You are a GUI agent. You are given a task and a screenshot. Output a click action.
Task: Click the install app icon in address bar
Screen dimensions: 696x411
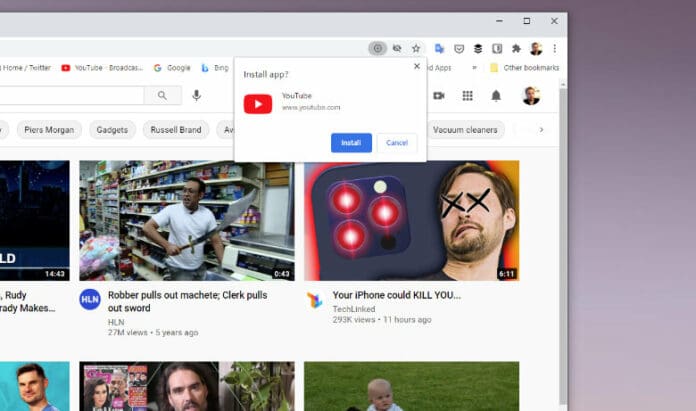pyautogui.click(x=377, y=48)
